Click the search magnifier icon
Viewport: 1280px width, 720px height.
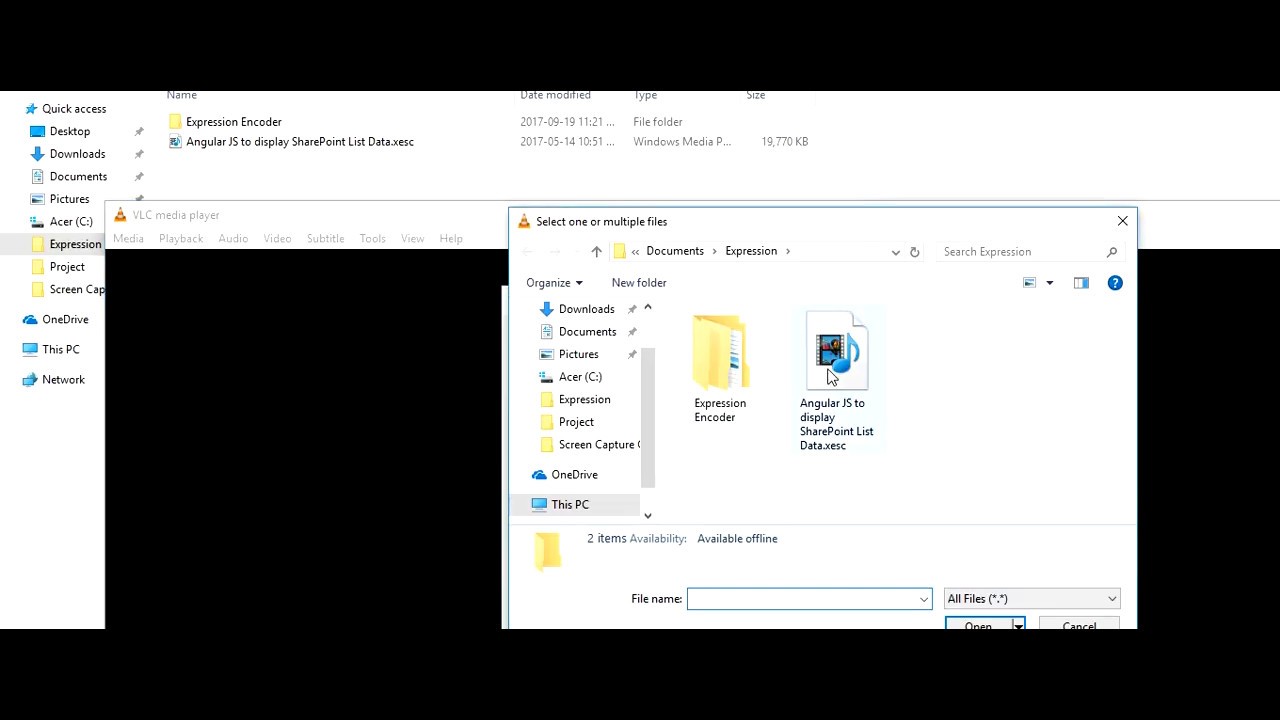(x=1111, y=252)
